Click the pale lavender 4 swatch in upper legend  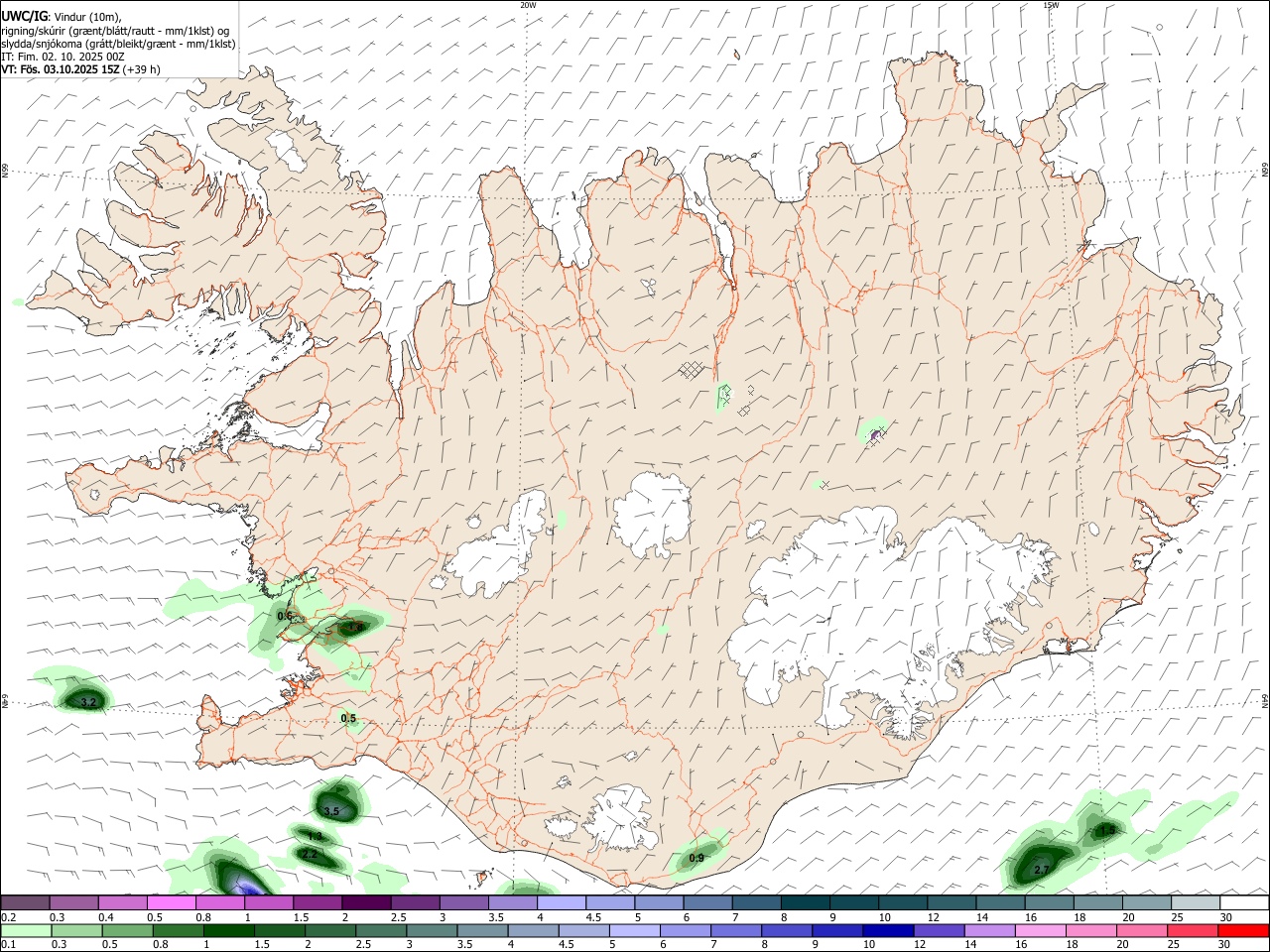[562, 903]
